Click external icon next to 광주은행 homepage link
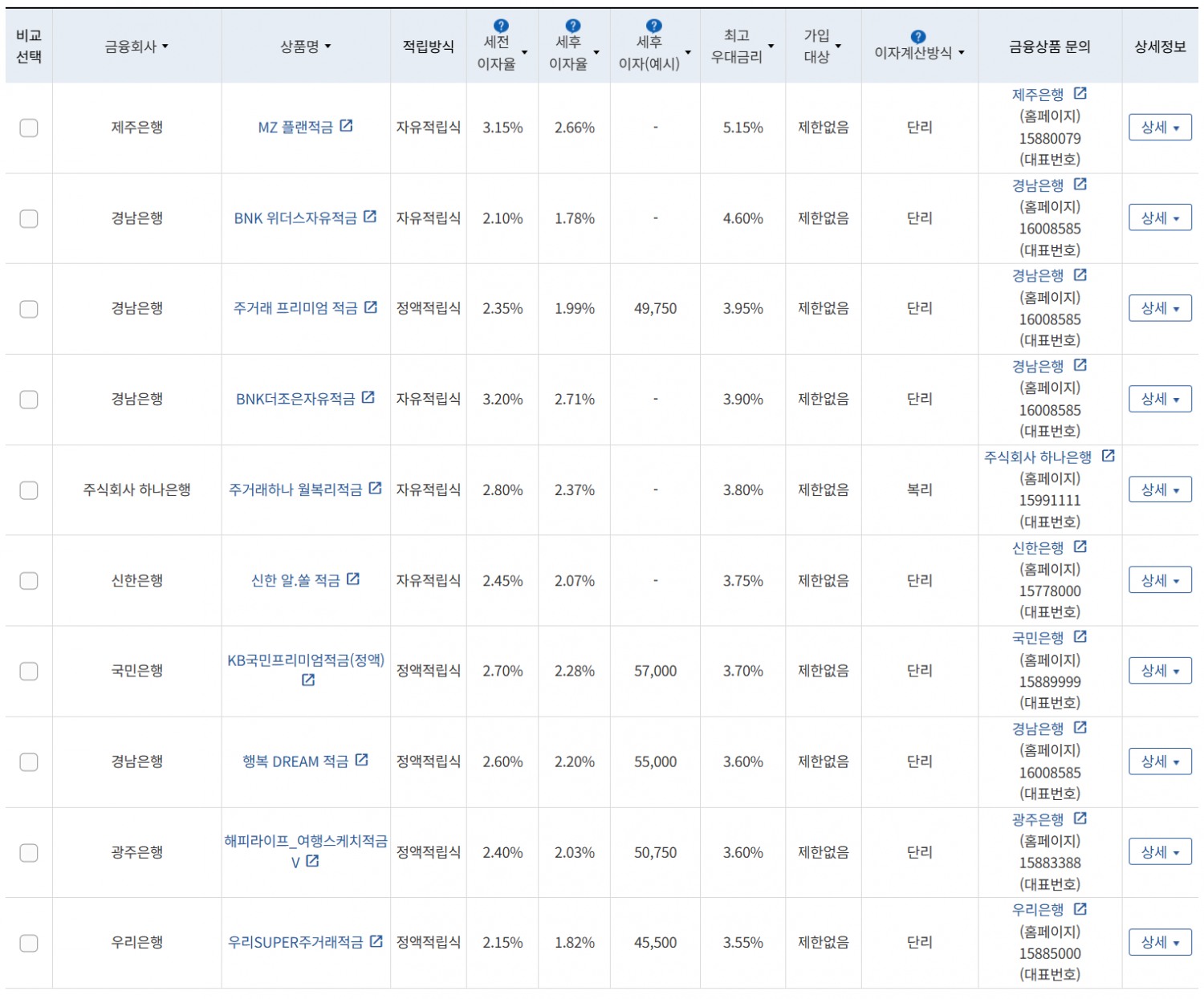This screenshot has width=1204, height=999. click(1080, 818)
